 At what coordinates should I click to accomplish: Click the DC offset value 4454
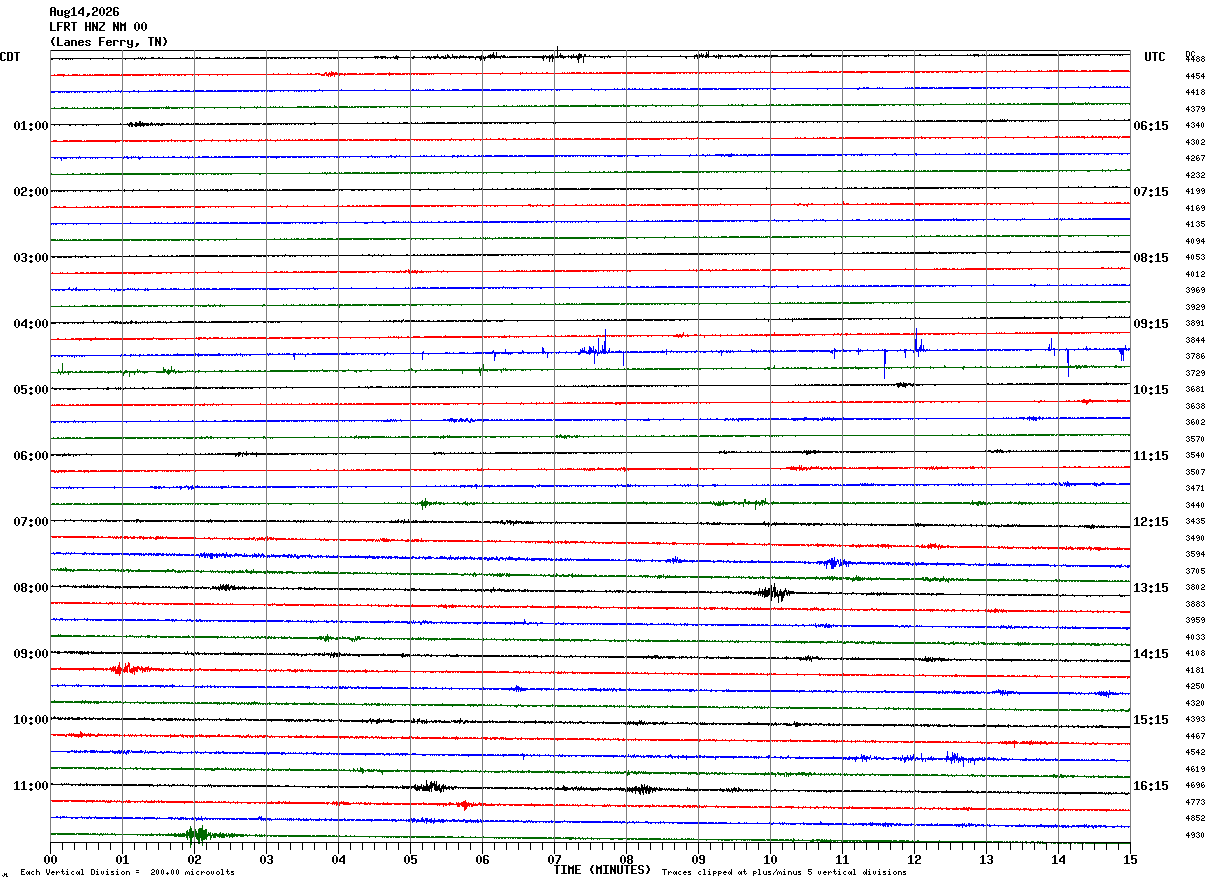pos(1195,76)
